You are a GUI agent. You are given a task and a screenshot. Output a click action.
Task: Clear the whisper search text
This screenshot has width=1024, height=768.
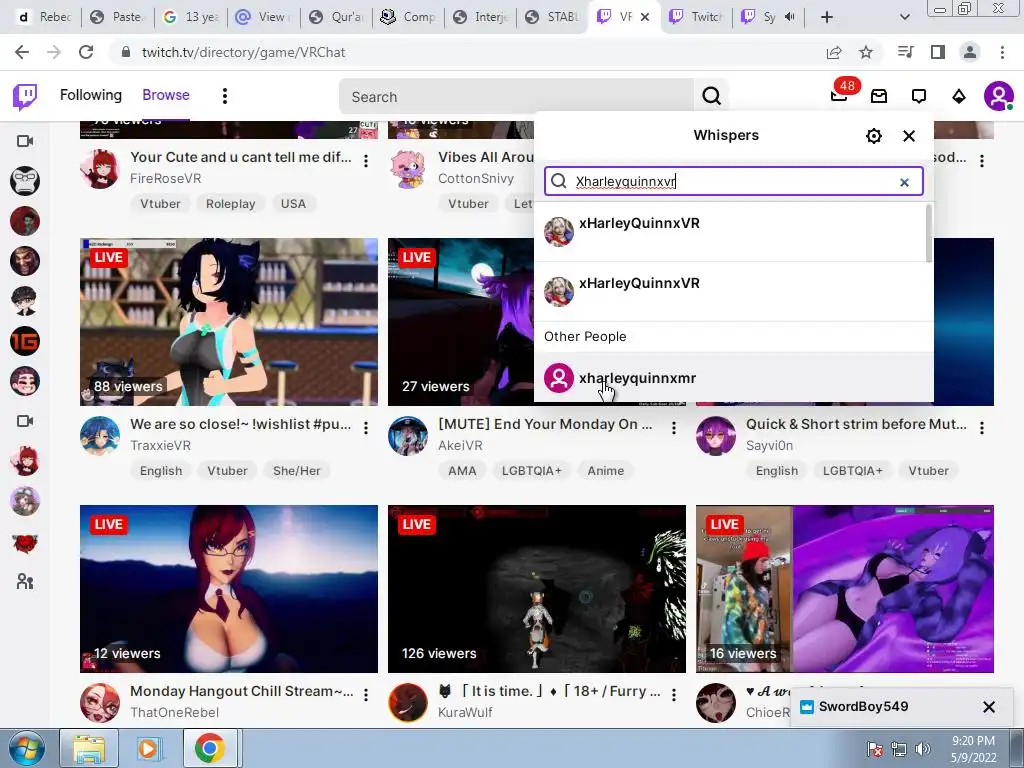click(904, 182)
